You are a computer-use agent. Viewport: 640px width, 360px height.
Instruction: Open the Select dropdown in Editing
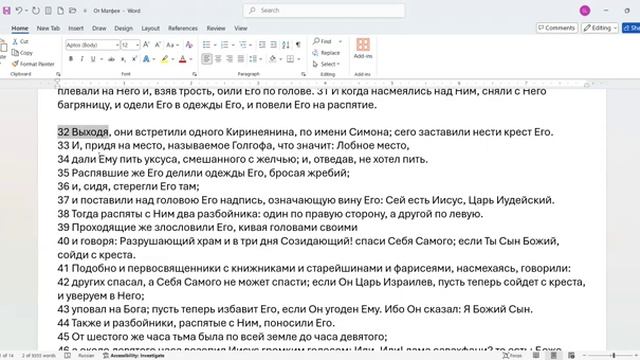(x=326, y=64)
